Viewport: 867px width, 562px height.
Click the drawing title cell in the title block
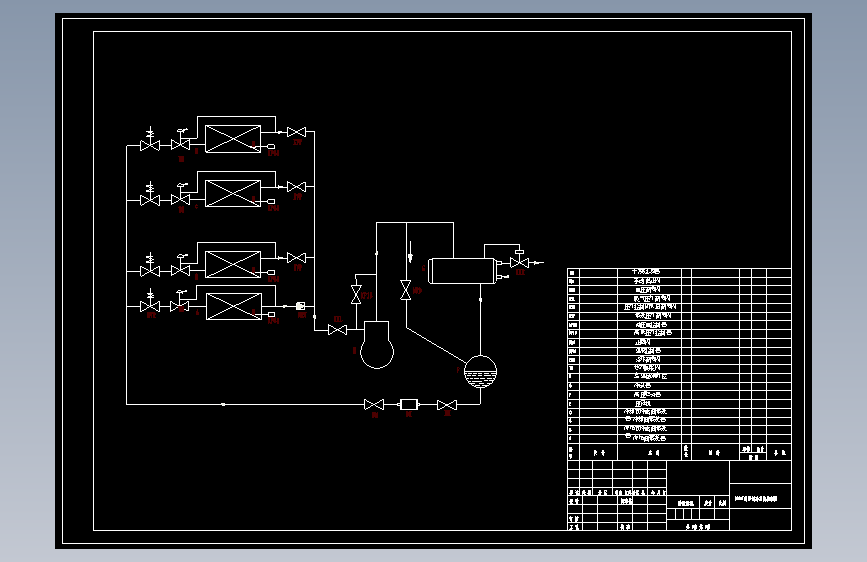coord(760,498)
